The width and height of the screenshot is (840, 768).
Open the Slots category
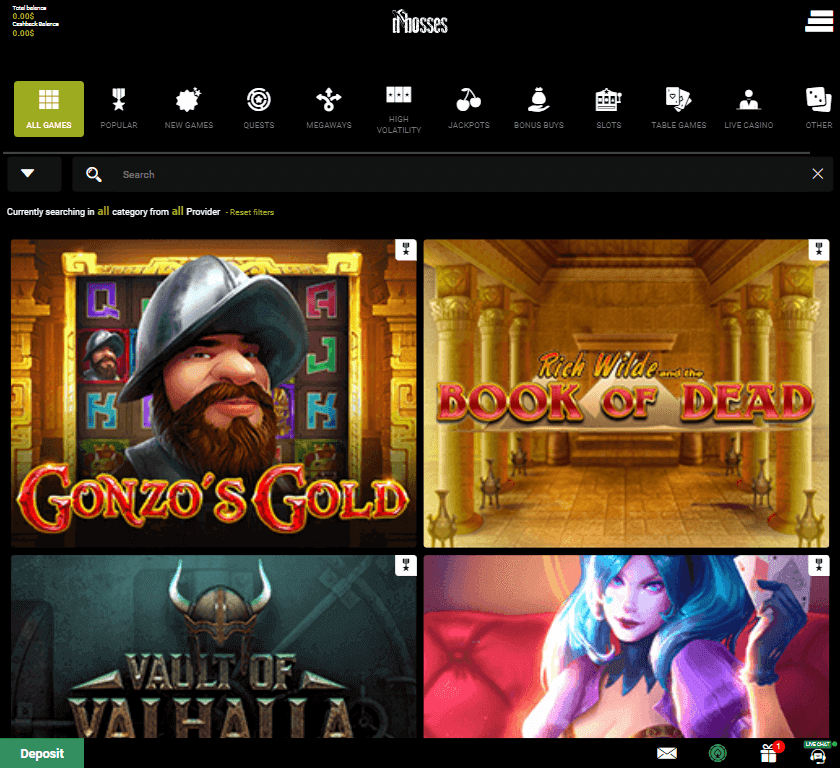(x=609, y=109)
